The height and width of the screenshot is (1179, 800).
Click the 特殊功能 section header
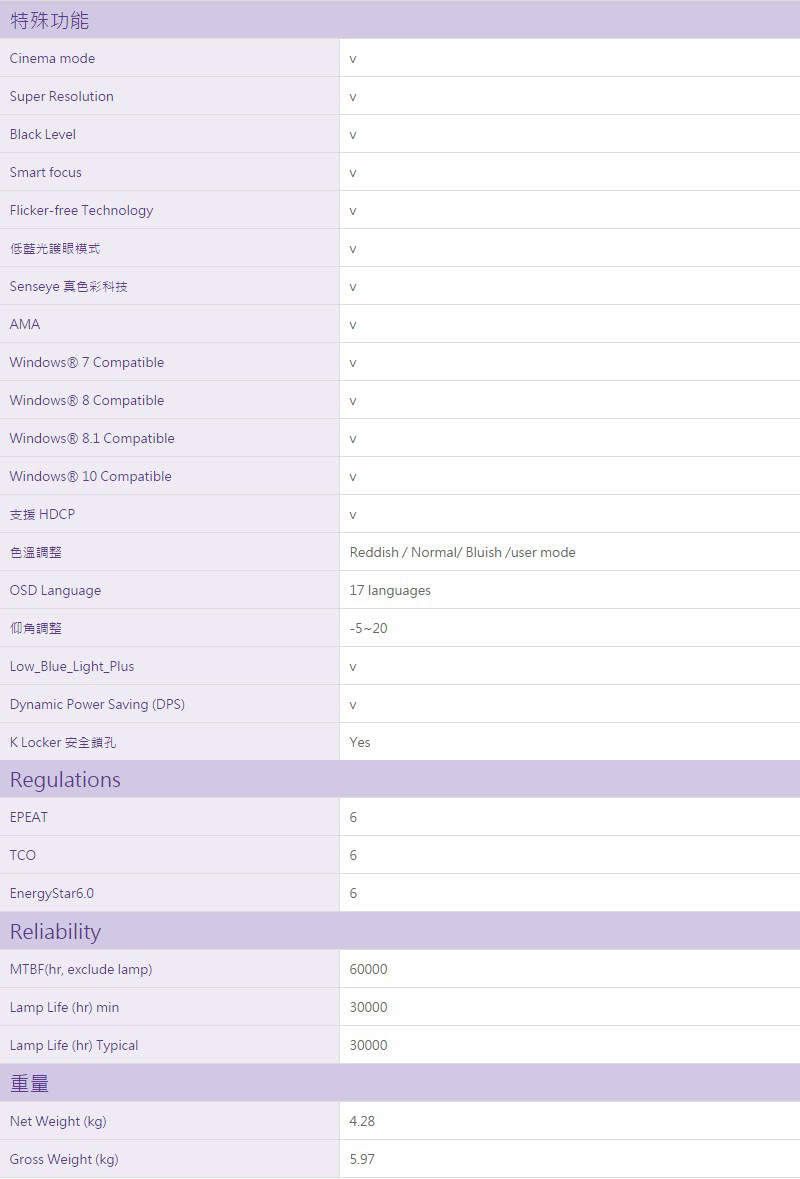tap(49, 20)
